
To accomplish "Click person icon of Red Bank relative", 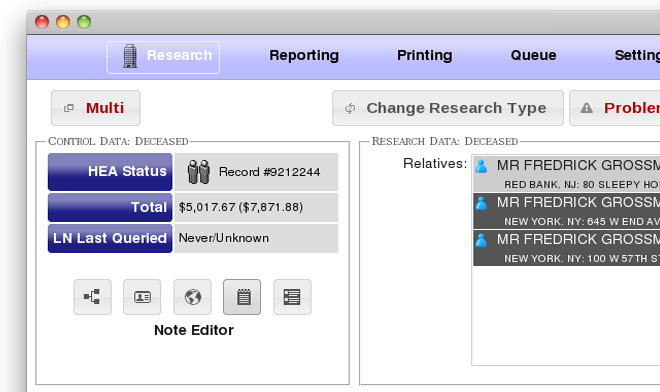I will (482, 167).
